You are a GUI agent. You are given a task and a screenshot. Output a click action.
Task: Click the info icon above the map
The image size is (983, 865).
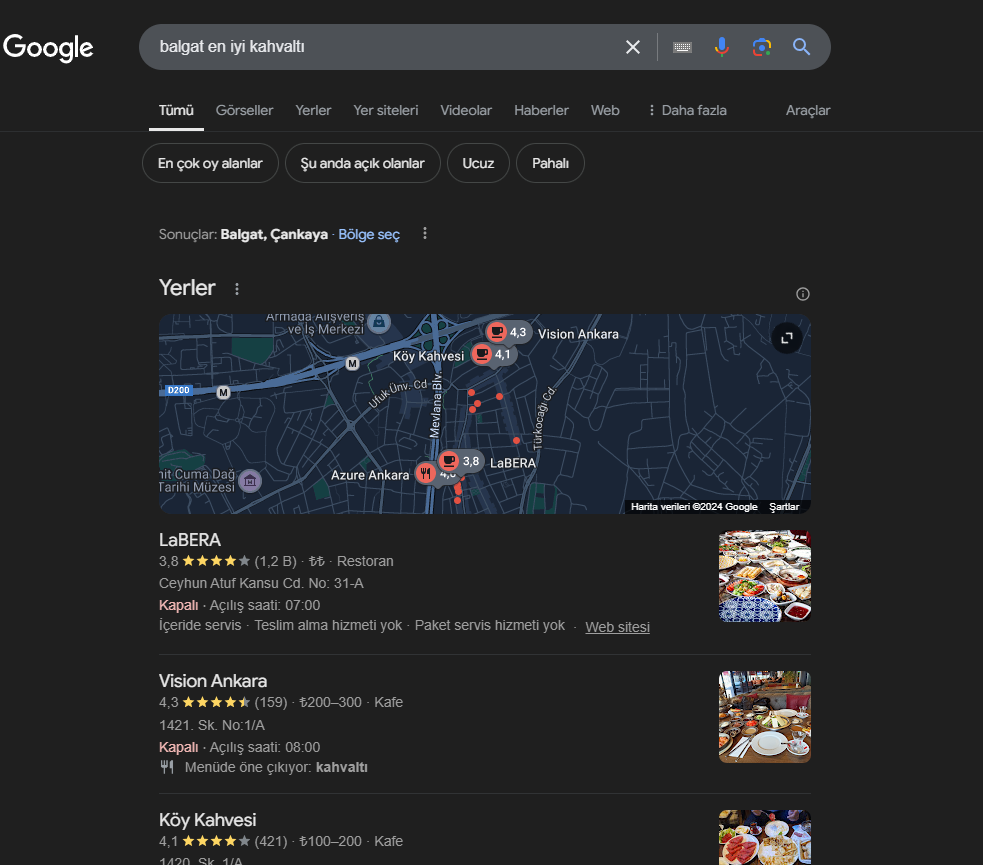802,294
